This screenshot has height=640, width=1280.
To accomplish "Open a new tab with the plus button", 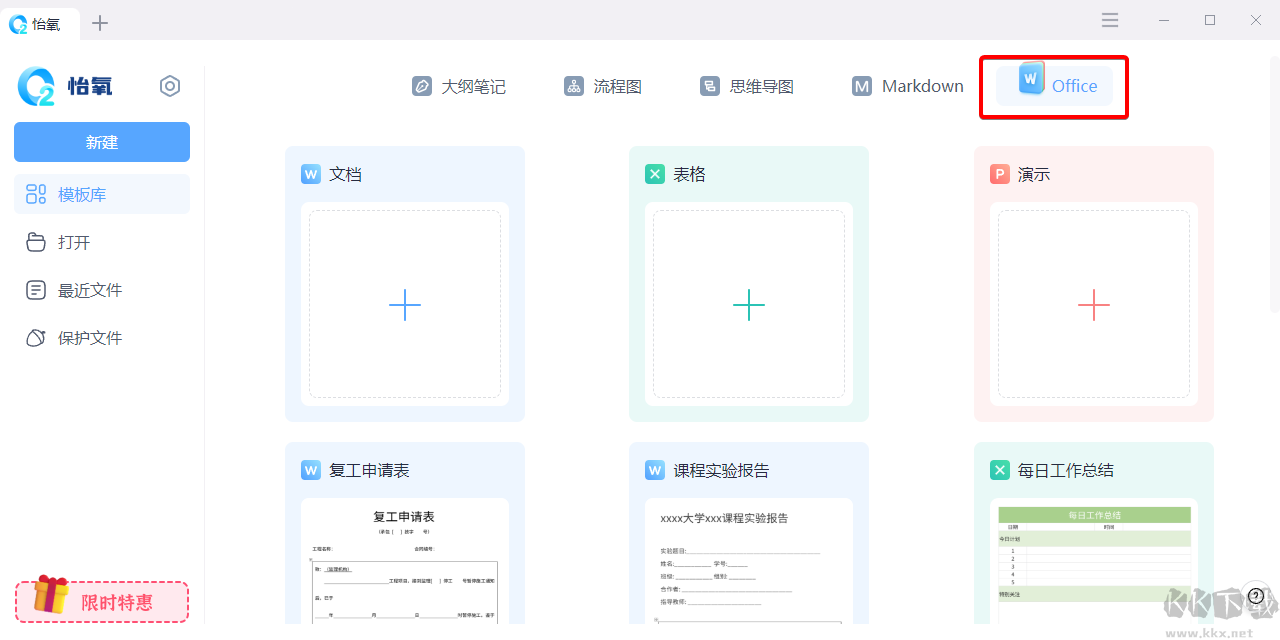I will click(100, 20).
